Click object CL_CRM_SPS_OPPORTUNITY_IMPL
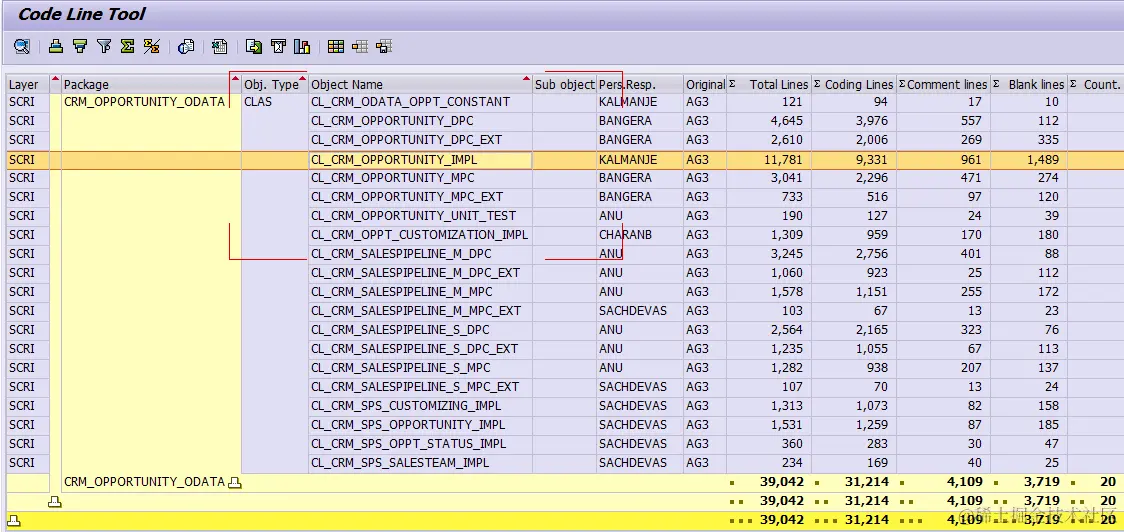 point(420,424)
